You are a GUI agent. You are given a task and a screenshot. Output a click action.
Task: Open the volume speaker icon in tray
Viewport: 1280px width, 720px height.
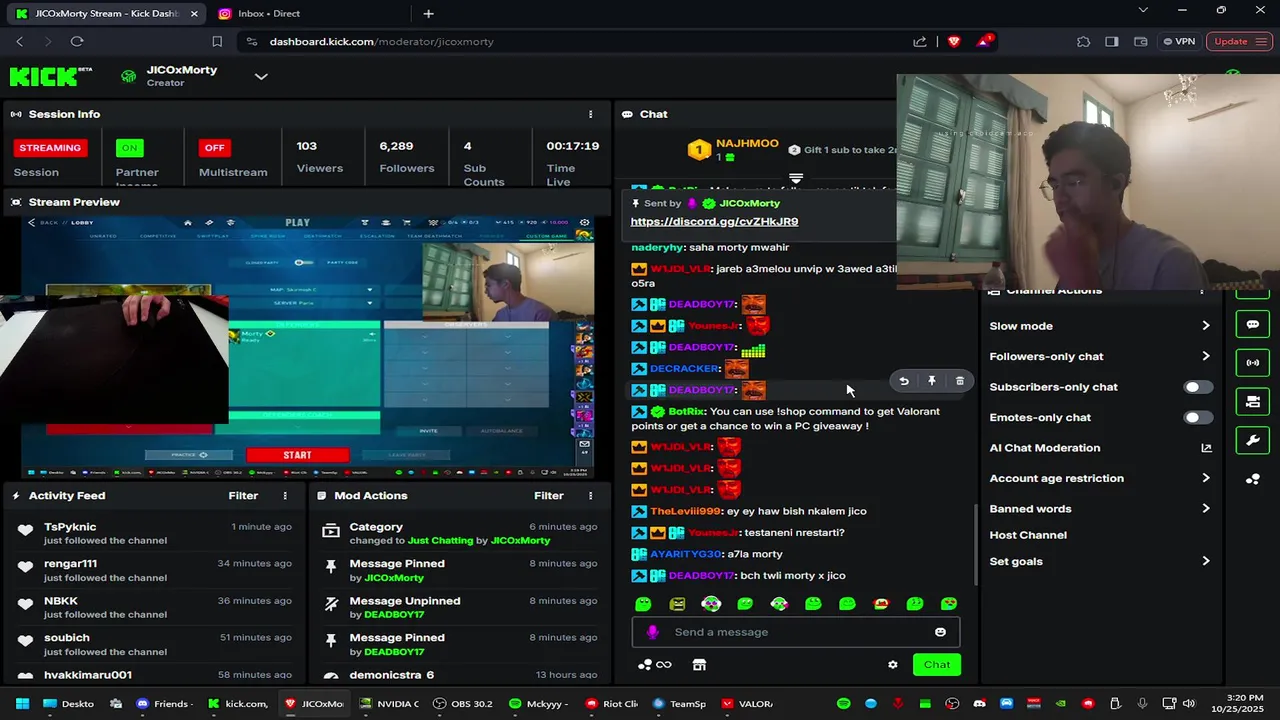[x=1189, y=704]
